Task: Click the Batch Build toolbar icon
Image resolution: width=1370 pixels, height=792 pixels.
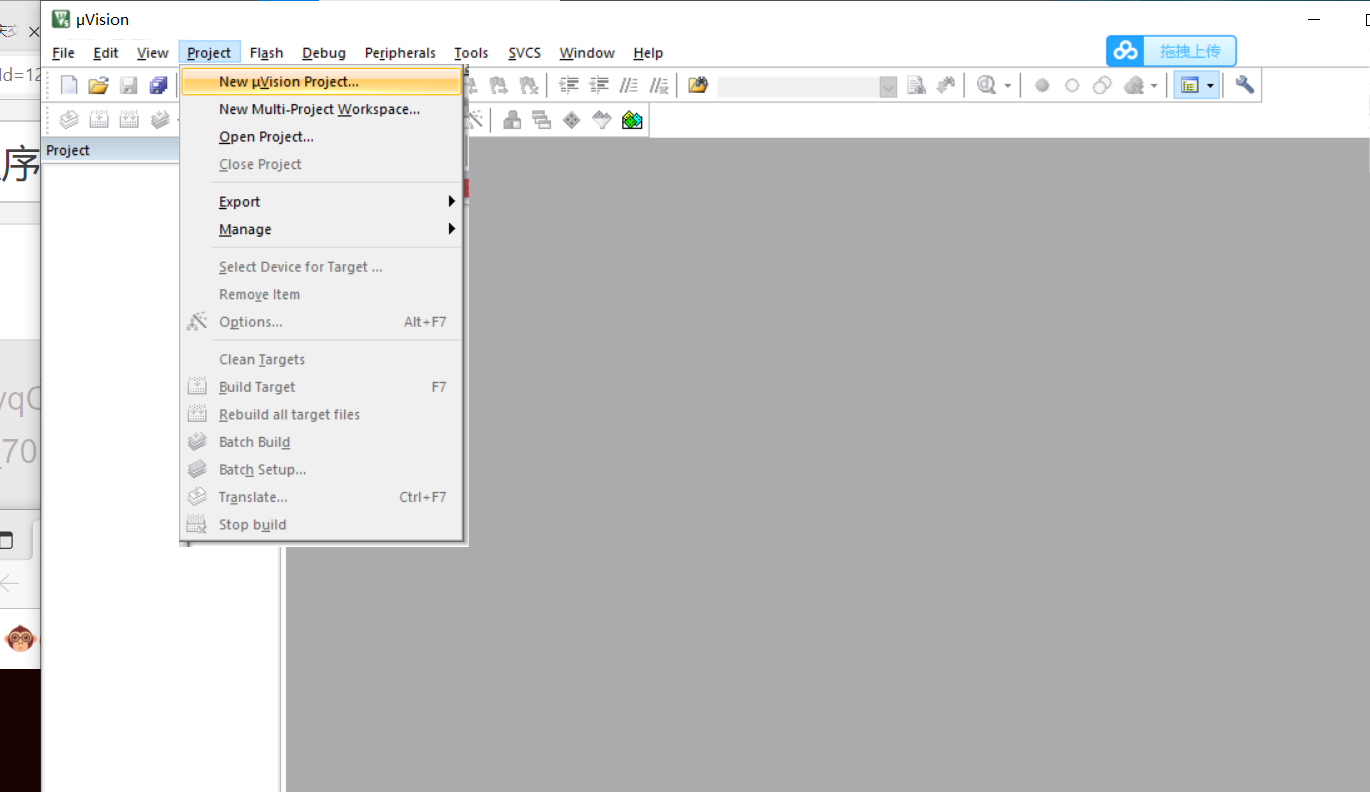Action: 160,120
